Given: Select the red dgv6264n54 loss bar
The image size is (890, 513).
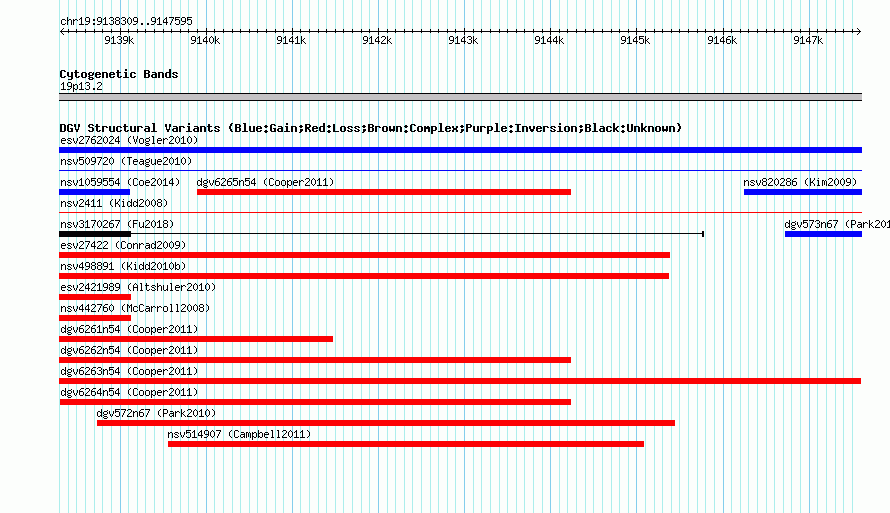Looking at the screenshot, I should tap(315, 402).
